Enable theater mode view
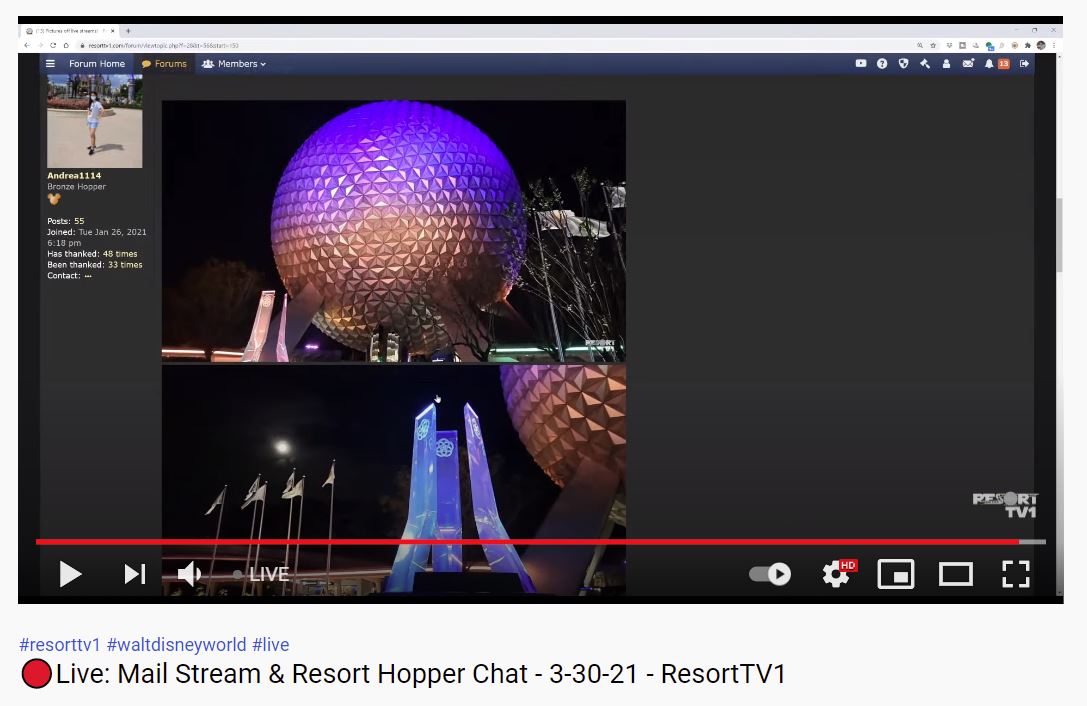Viewport: 1087px width, 706px height. tap(955, 574)
